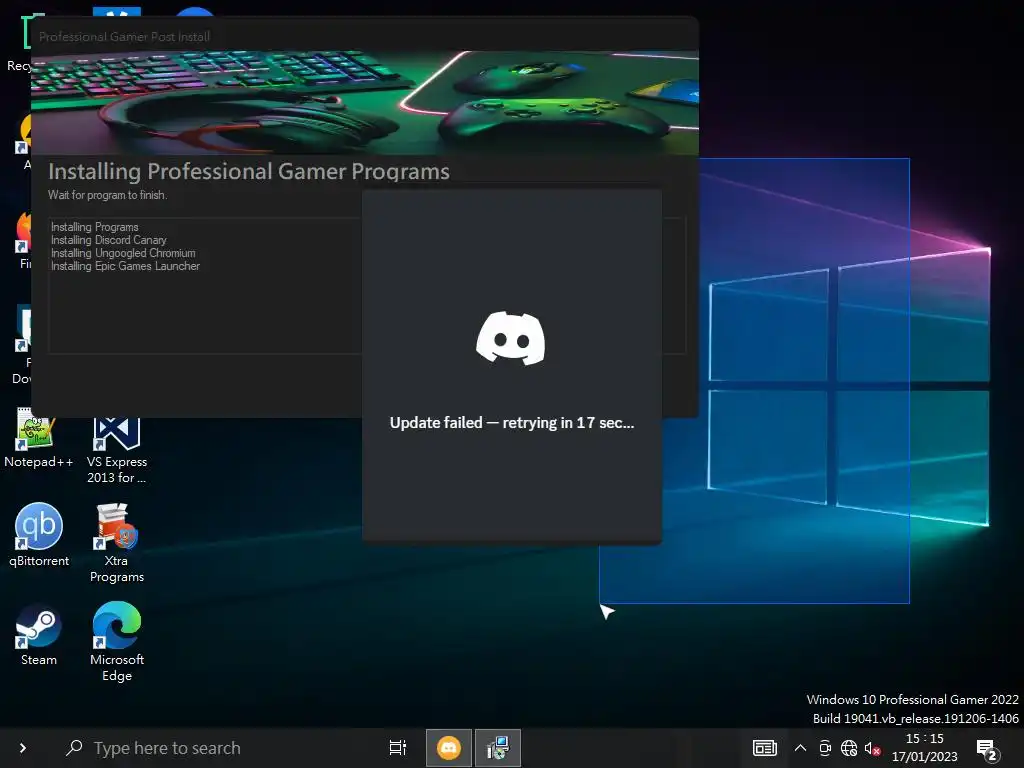Open the network globe tray icon

[x=848, y=748]
